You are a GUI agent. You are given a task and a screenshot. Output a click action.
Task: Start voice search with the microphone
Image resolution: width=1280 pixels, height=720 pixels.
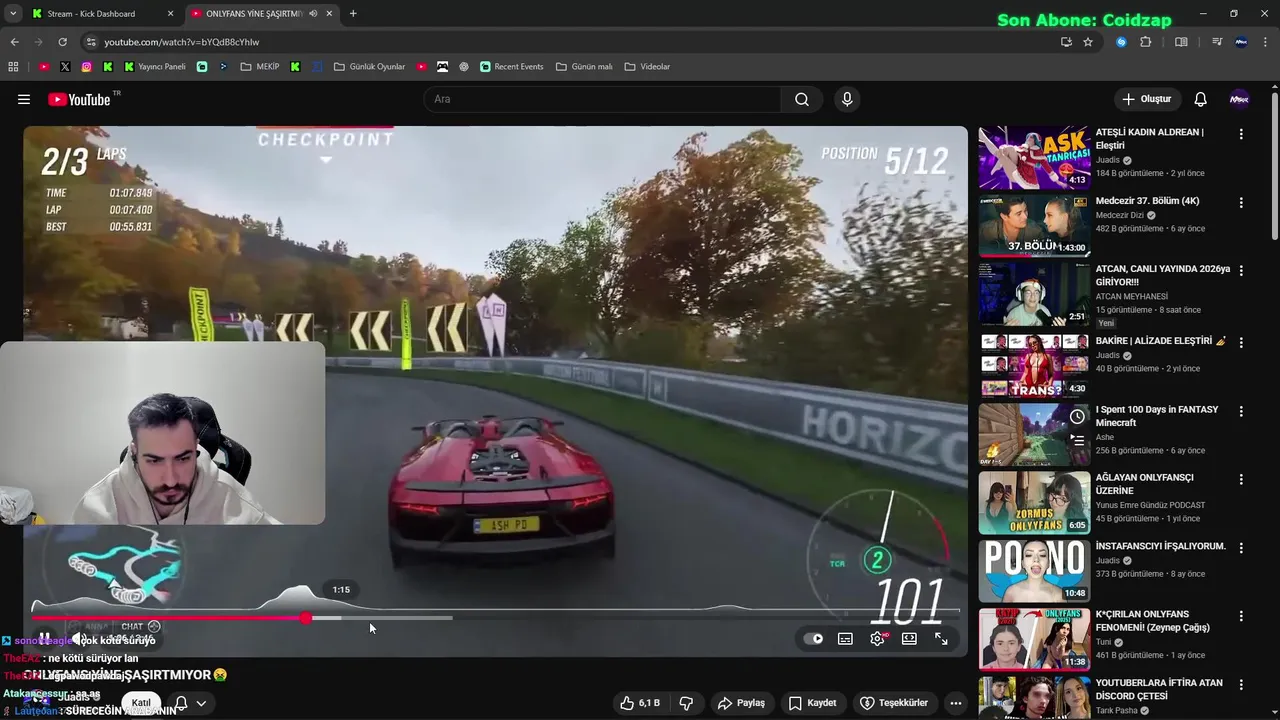847,99
